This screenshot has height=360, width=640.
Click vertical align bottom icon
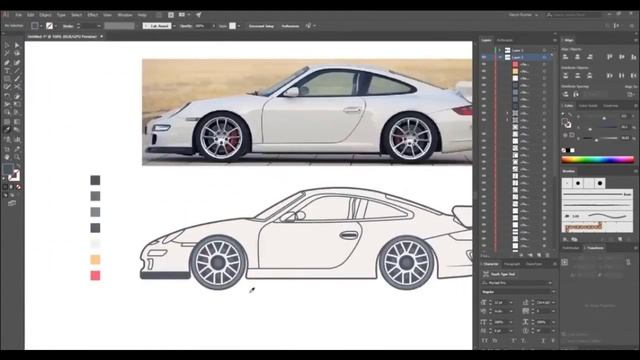(633, 57)
